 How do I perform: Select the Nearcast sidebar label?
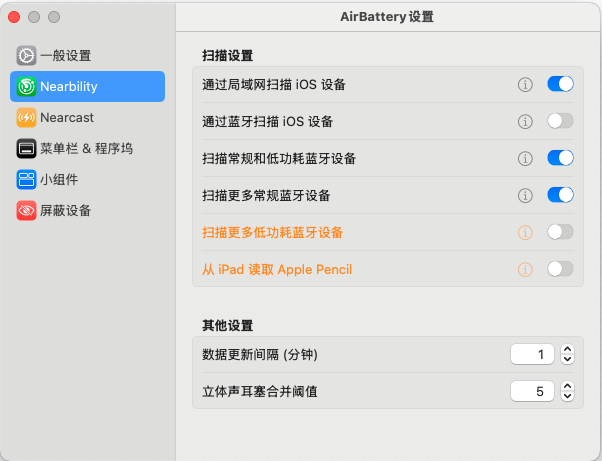click(x=67, y=117)
